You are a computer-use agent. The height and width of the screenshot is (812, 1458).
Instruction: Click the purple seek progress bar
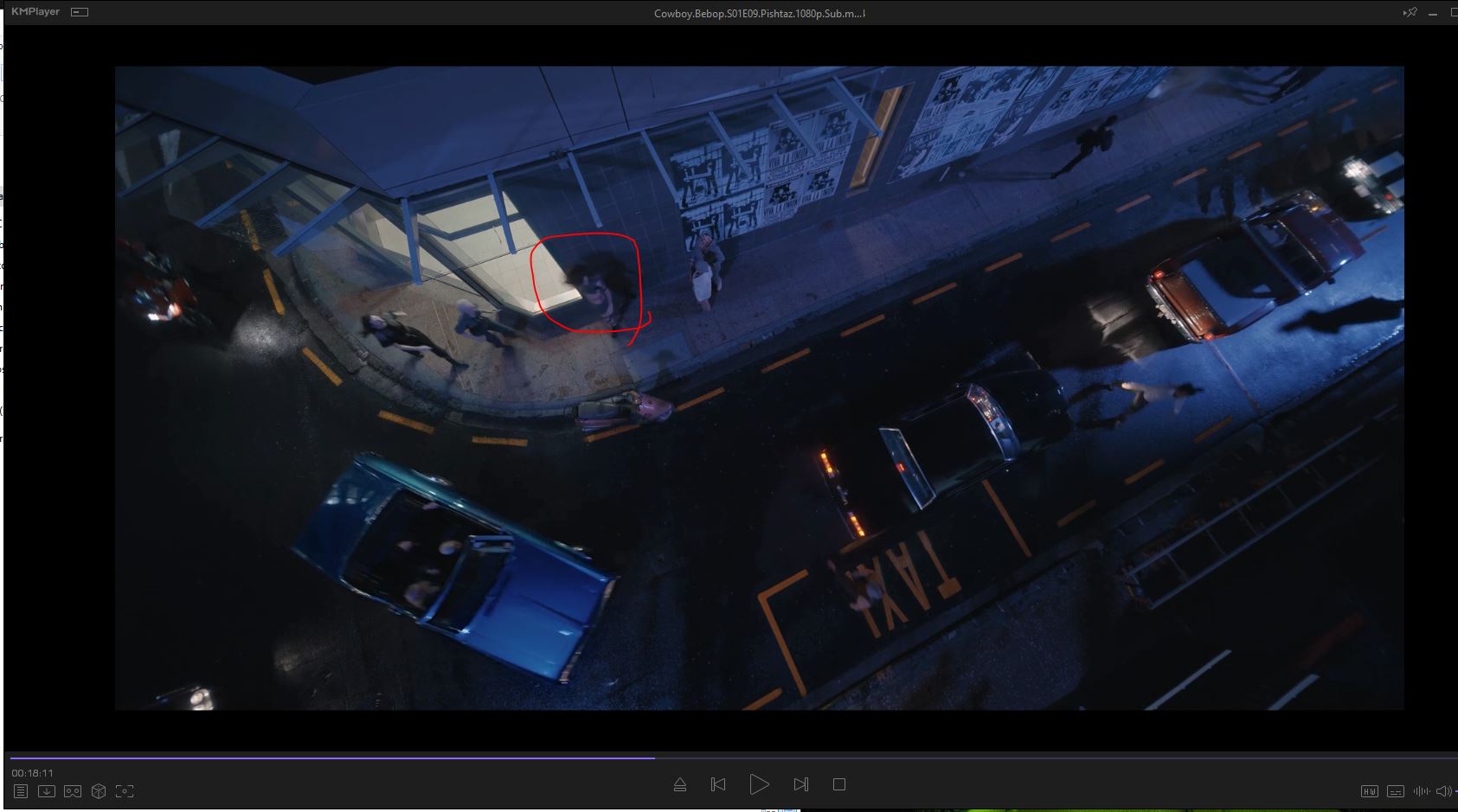click(346, 758)
